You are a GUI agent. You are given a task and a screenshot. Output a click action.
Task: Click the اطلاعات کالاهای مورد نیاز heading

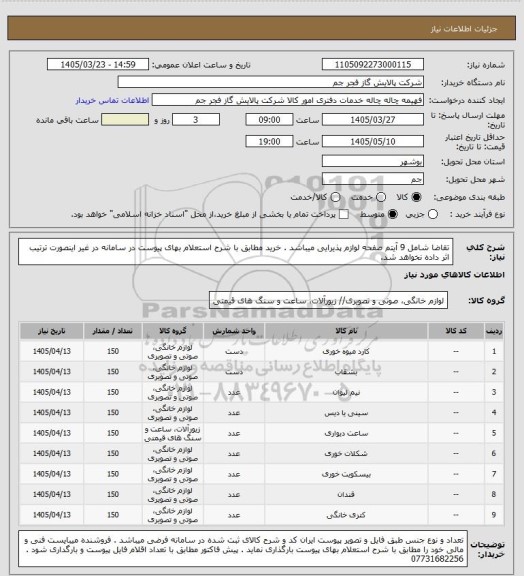pos(454,275)
